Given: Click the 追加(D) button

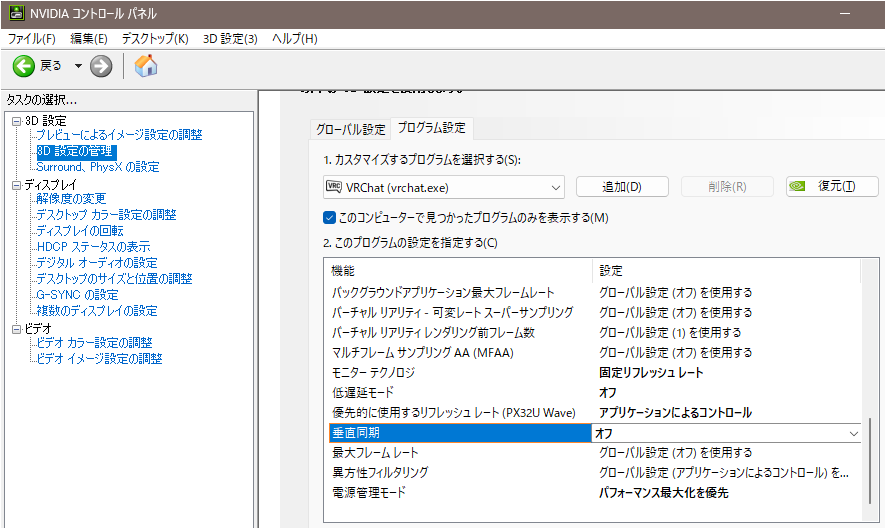Looking at the screenshot, I should pyautogui.click(x=622, y=187).
